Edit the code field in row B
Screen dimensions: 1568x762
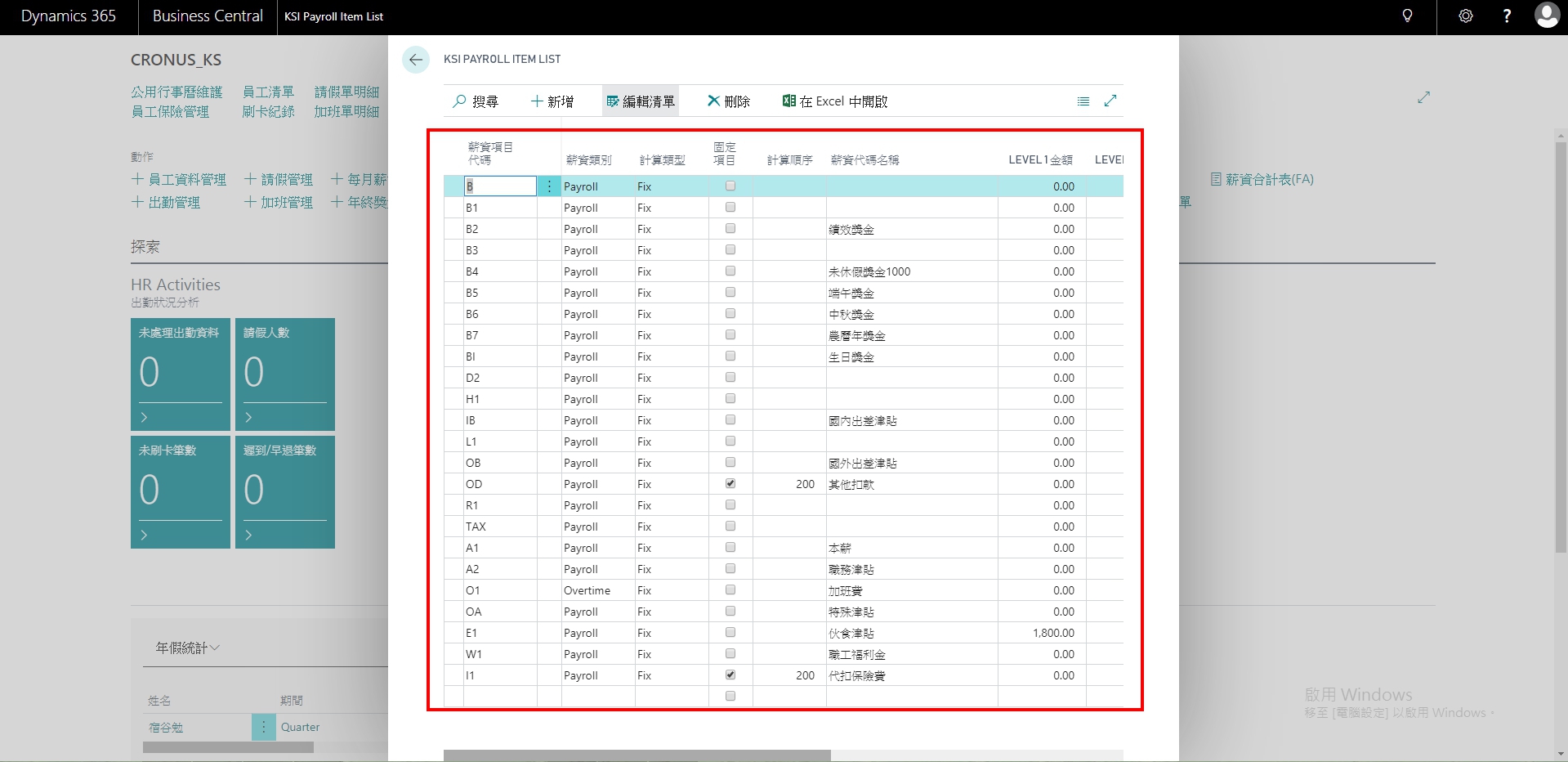pos(500,186)
